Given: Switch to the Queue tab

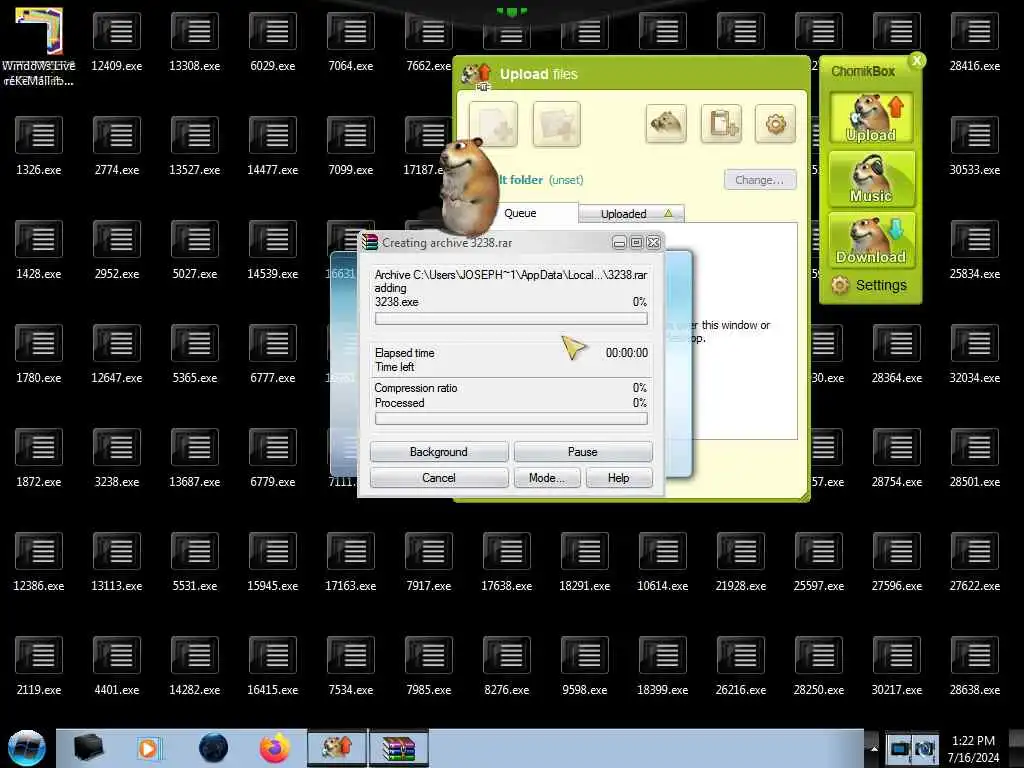Looking at the screenshot, I should [520, 213].
